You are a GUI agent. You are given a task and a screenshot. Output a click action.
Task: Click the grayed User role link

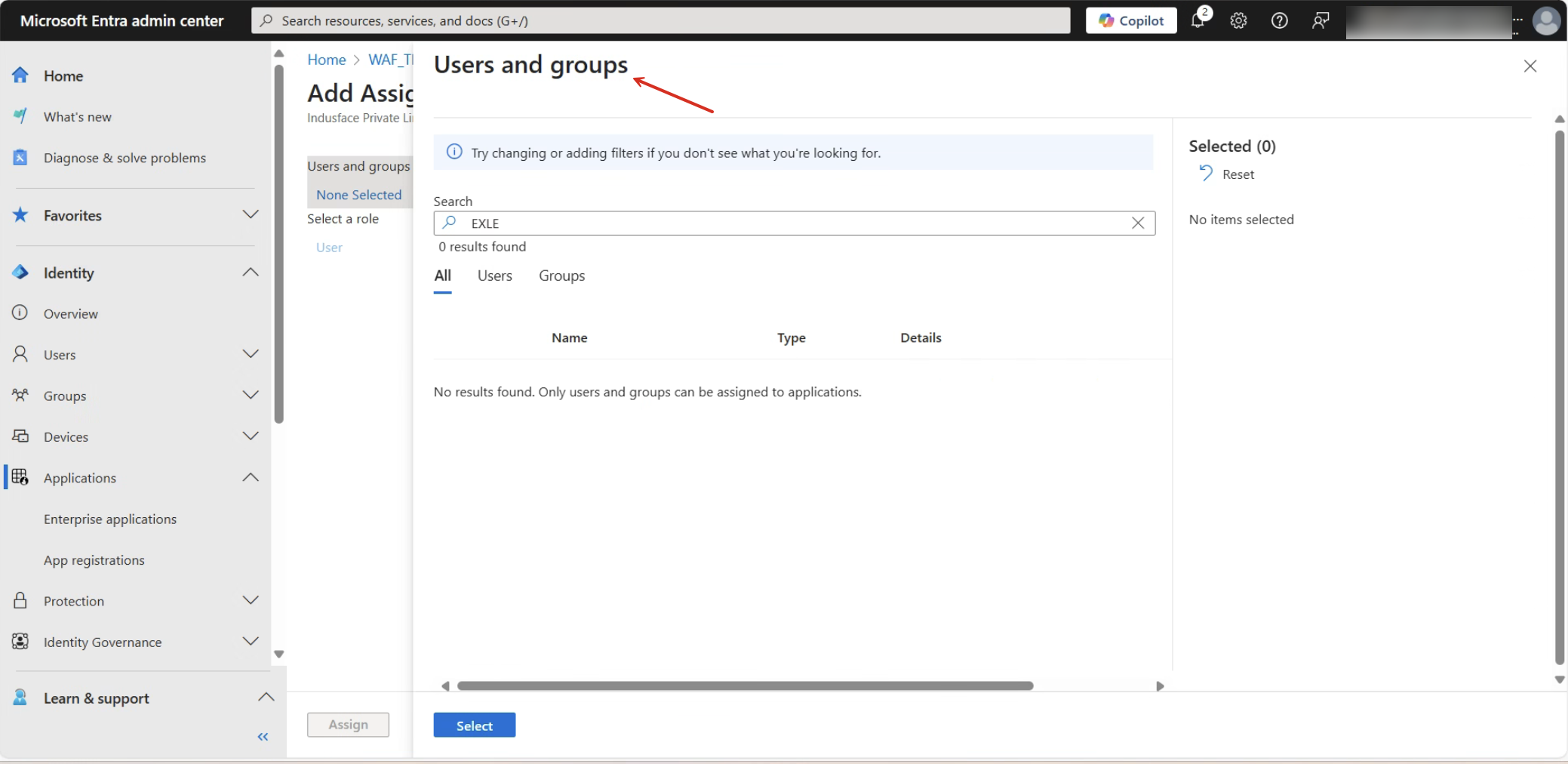point(329,248)
